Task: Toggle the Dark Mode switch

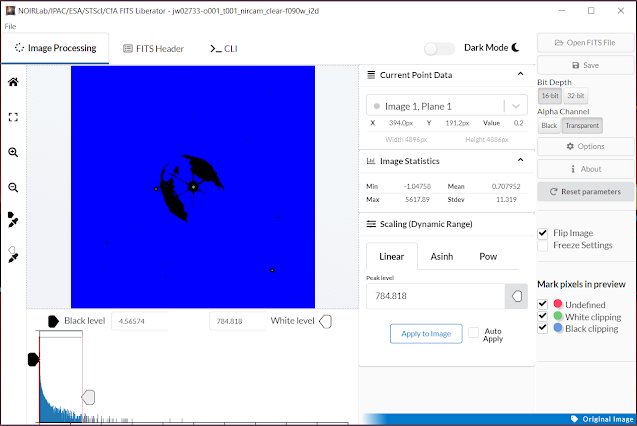Action: 439,49
